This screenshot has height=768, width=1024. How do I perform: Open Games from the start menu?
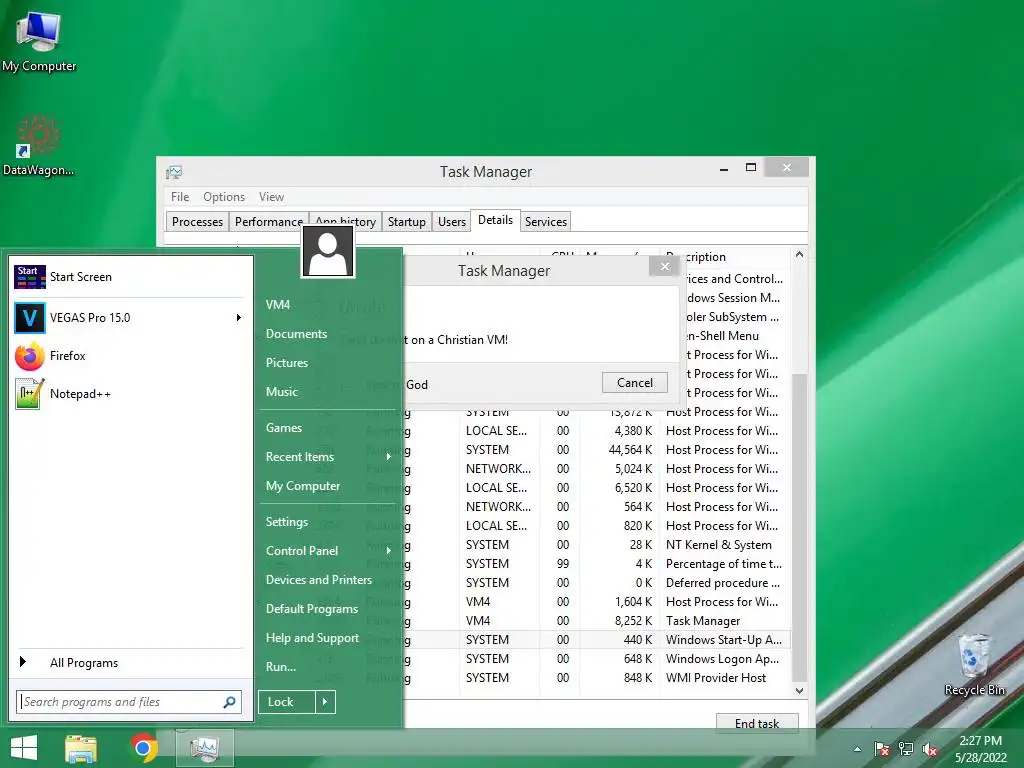pyautogui.click(x=283, y=428)
